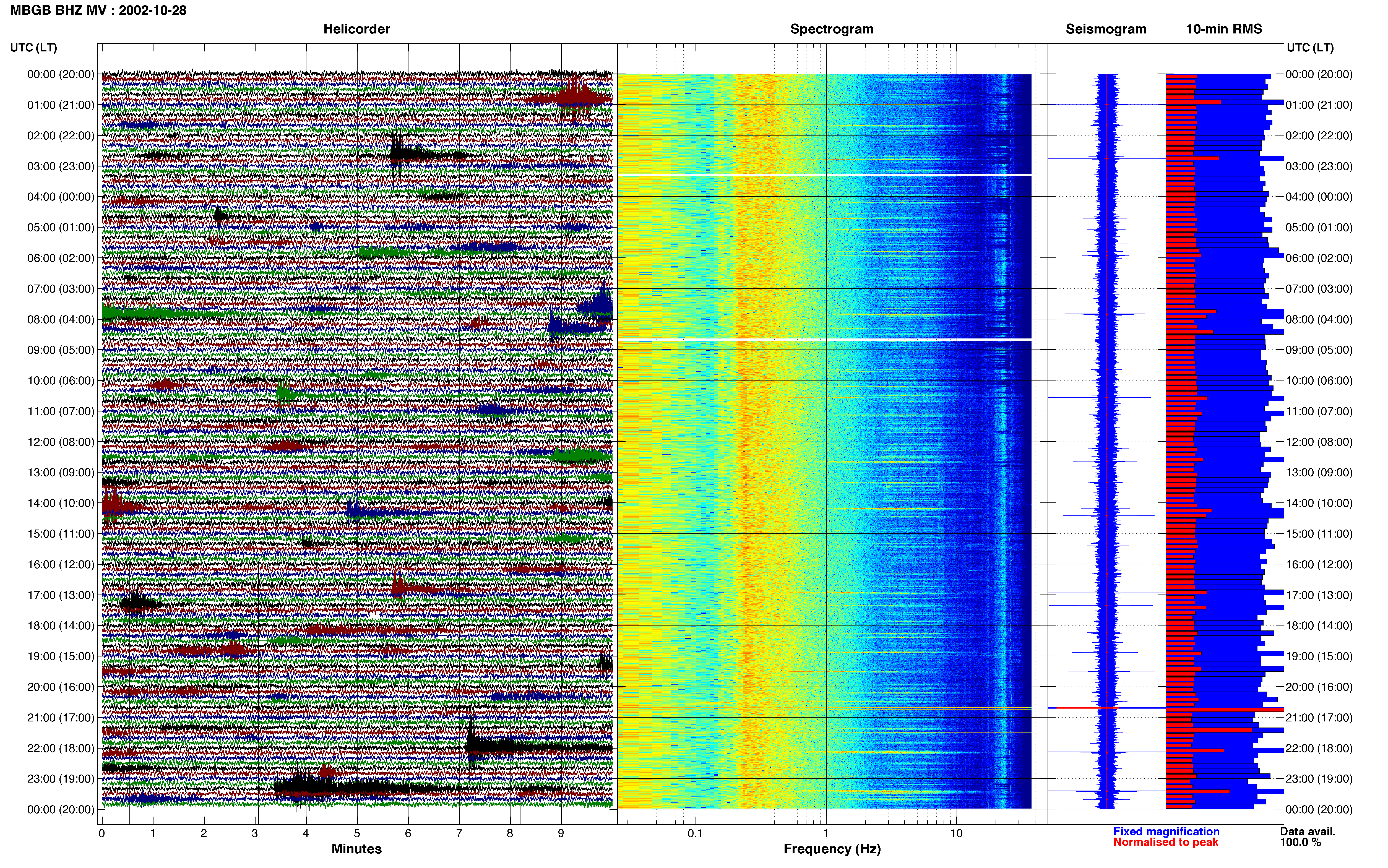Screen dimensions: 1388x868
Task: Click 02:00 (22:00) label on Helicorder axis
Action: tap(60, 135)
